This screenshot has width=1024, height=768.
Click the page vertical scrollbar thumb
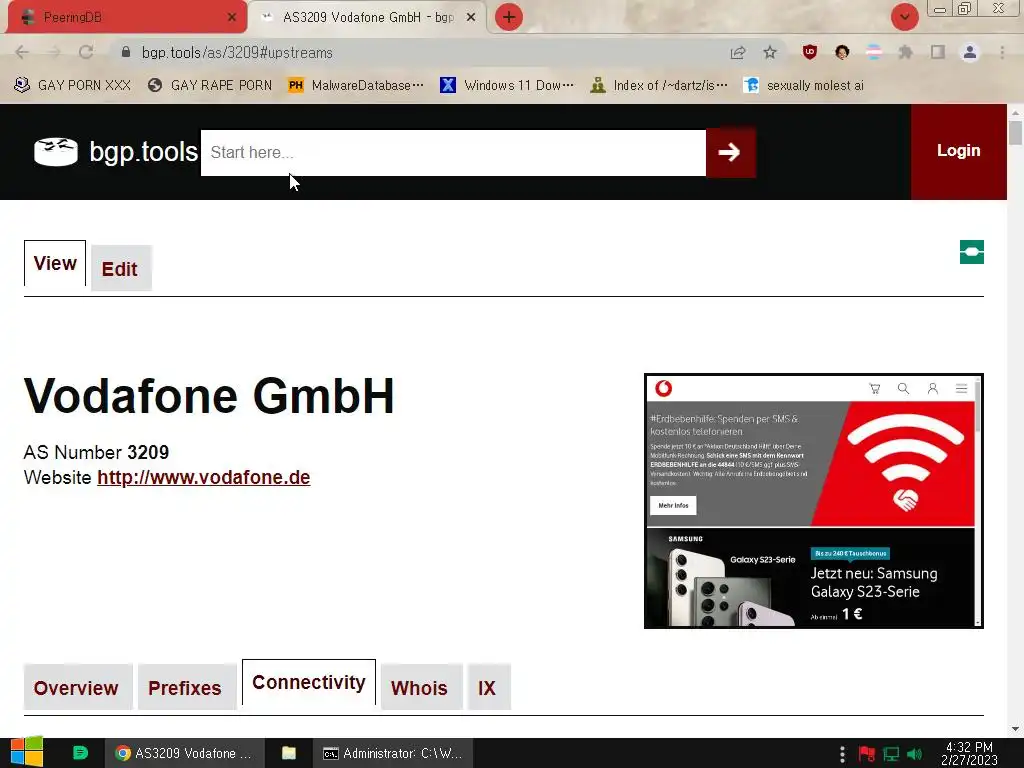tap(1016, 133)
